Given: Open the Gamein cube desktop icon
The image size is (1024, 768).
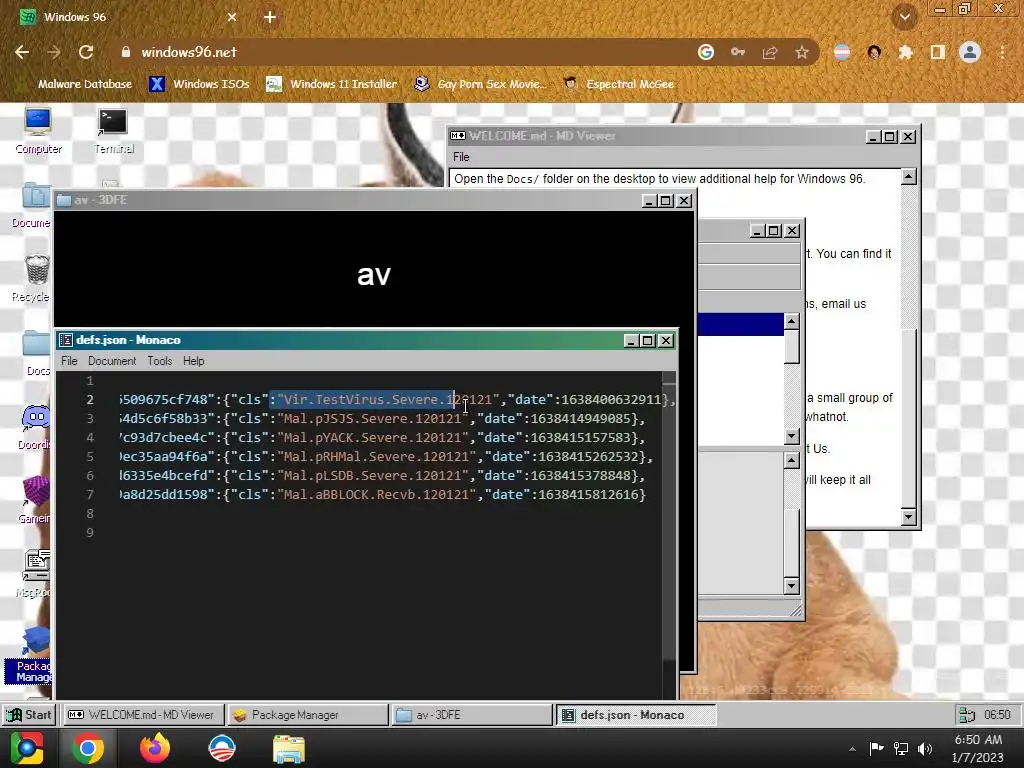Looking at the screenshot, I should coord(35,501).
